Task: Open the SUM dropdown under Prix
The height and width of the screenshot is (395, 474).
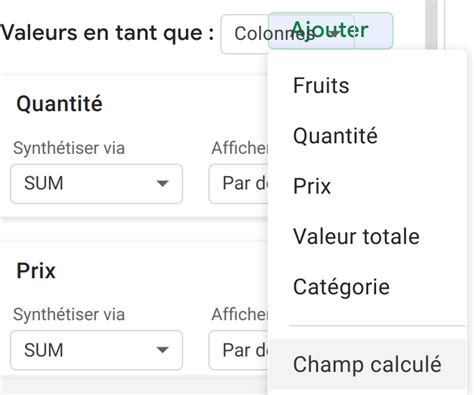Action: (96, 350)
